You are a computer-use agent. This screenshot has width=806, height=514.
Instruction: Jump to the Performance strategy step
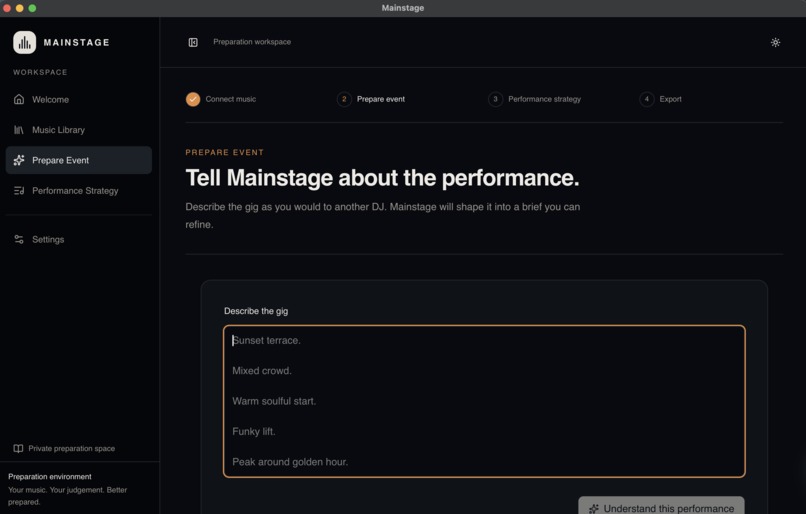535,99
